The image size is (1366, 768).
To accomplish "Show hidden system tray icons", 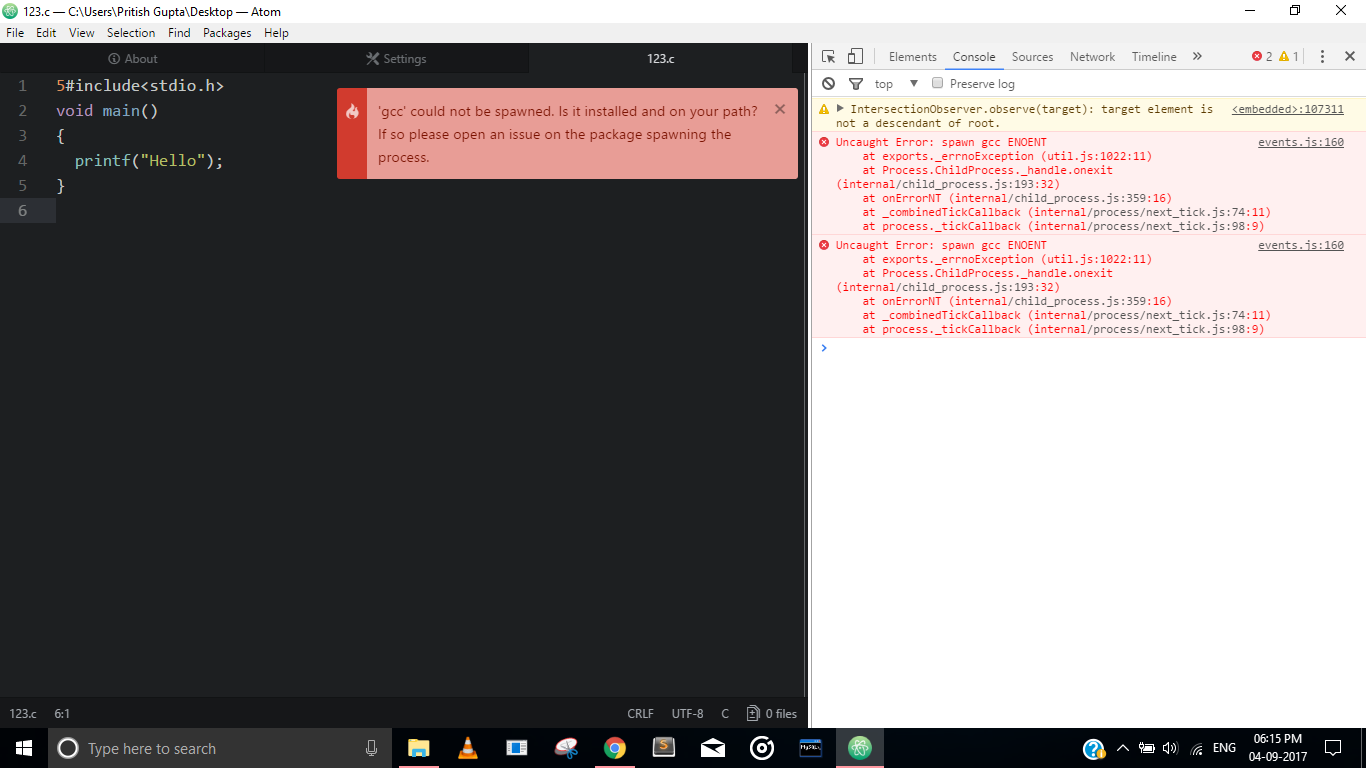I will click(x=1123, y=748).
